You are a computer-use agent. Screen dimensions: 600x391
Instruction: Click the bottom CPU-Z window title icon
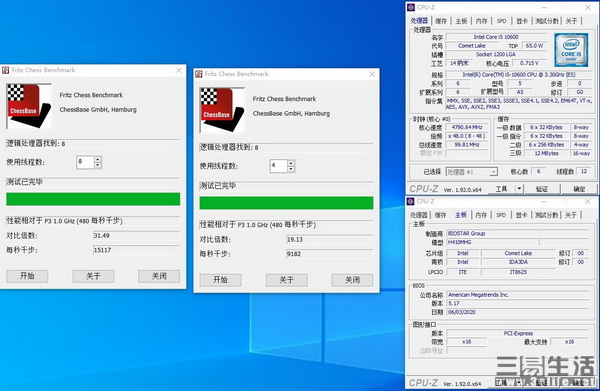411,201
